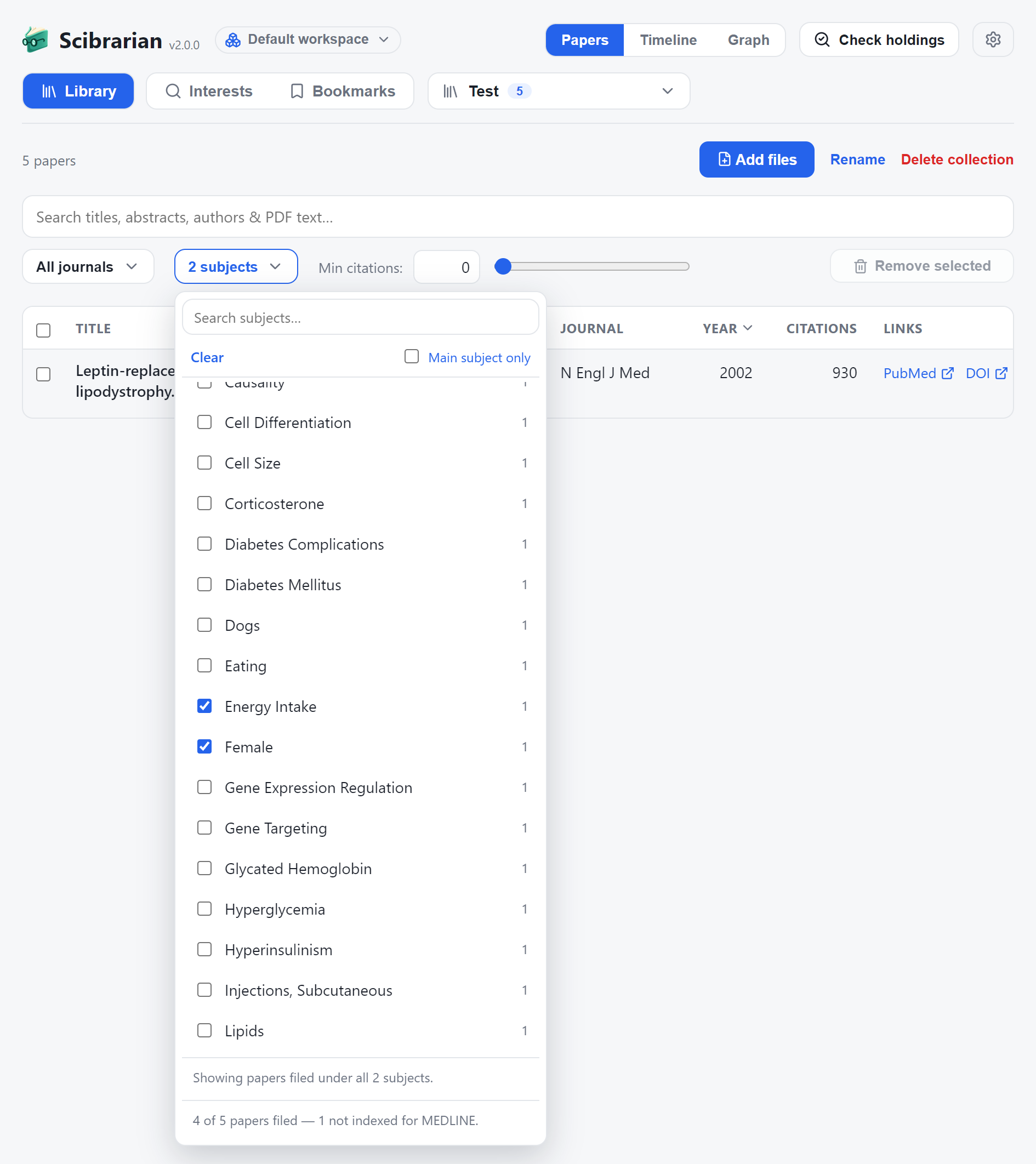Switch to the Timeline view tab

coord(668,40)
